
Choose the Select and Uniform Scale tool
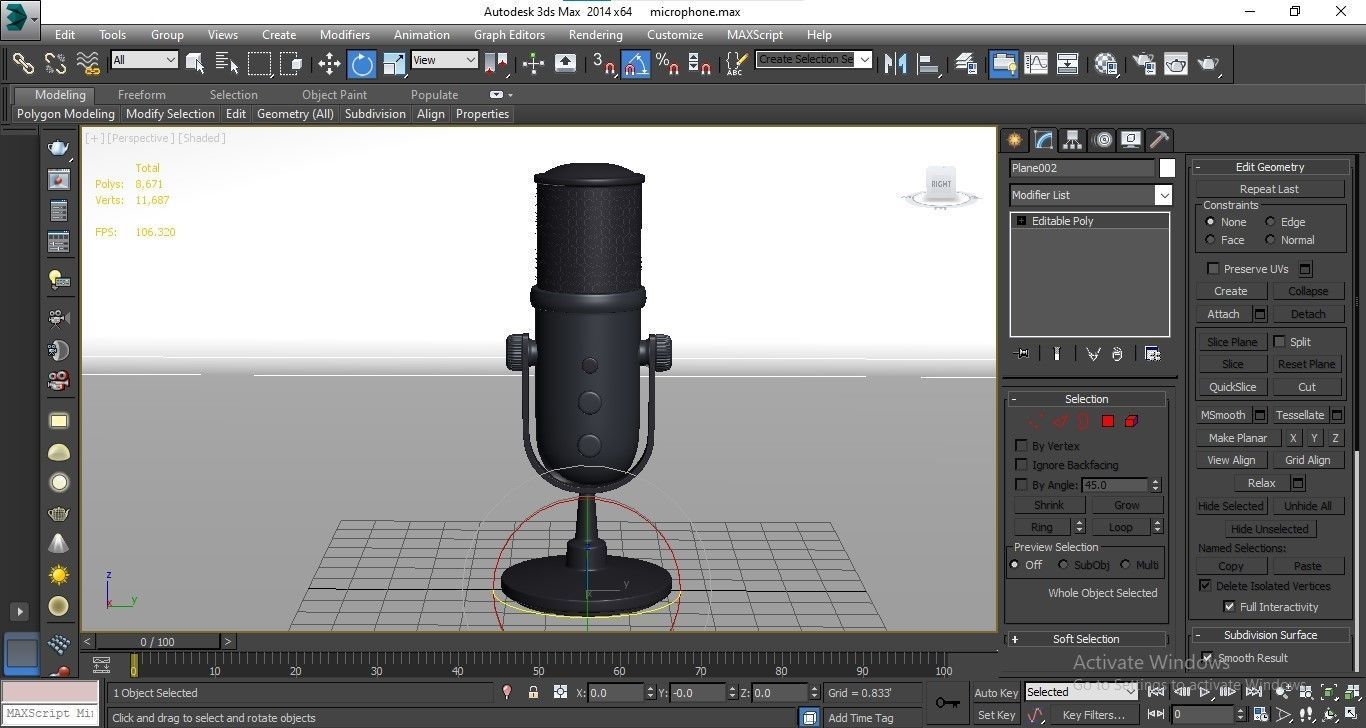[394, 64]
